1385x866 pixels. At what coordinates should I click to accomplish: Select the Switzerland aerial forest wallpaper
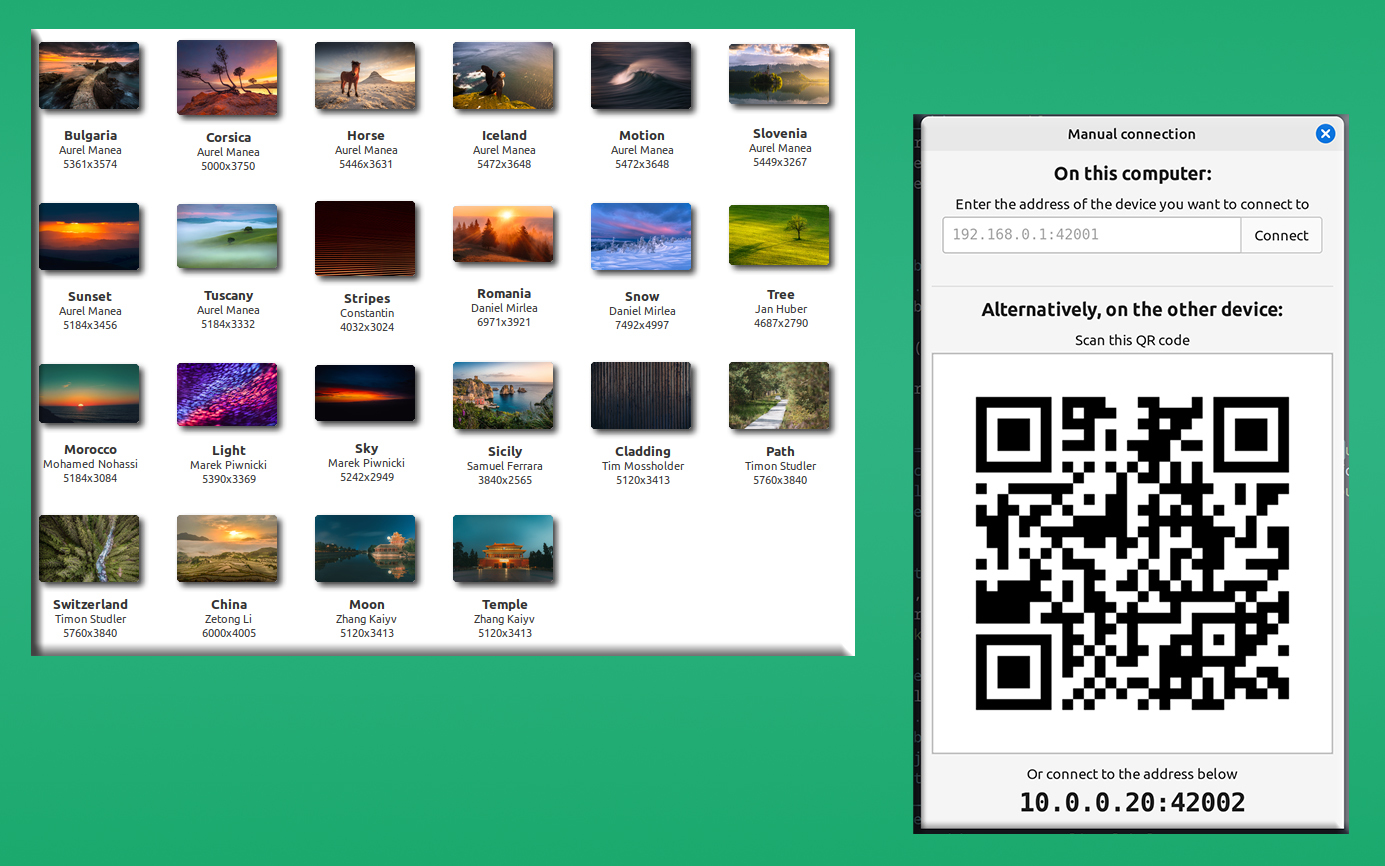click(x=89, y=549)
